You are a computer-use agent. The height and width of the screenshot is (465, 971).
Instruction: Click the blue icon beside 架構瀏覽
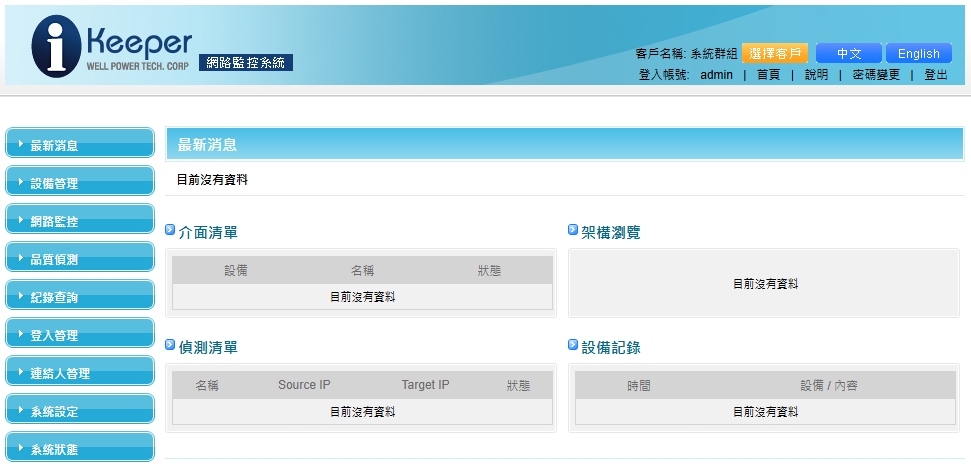(x=573, y=231)
